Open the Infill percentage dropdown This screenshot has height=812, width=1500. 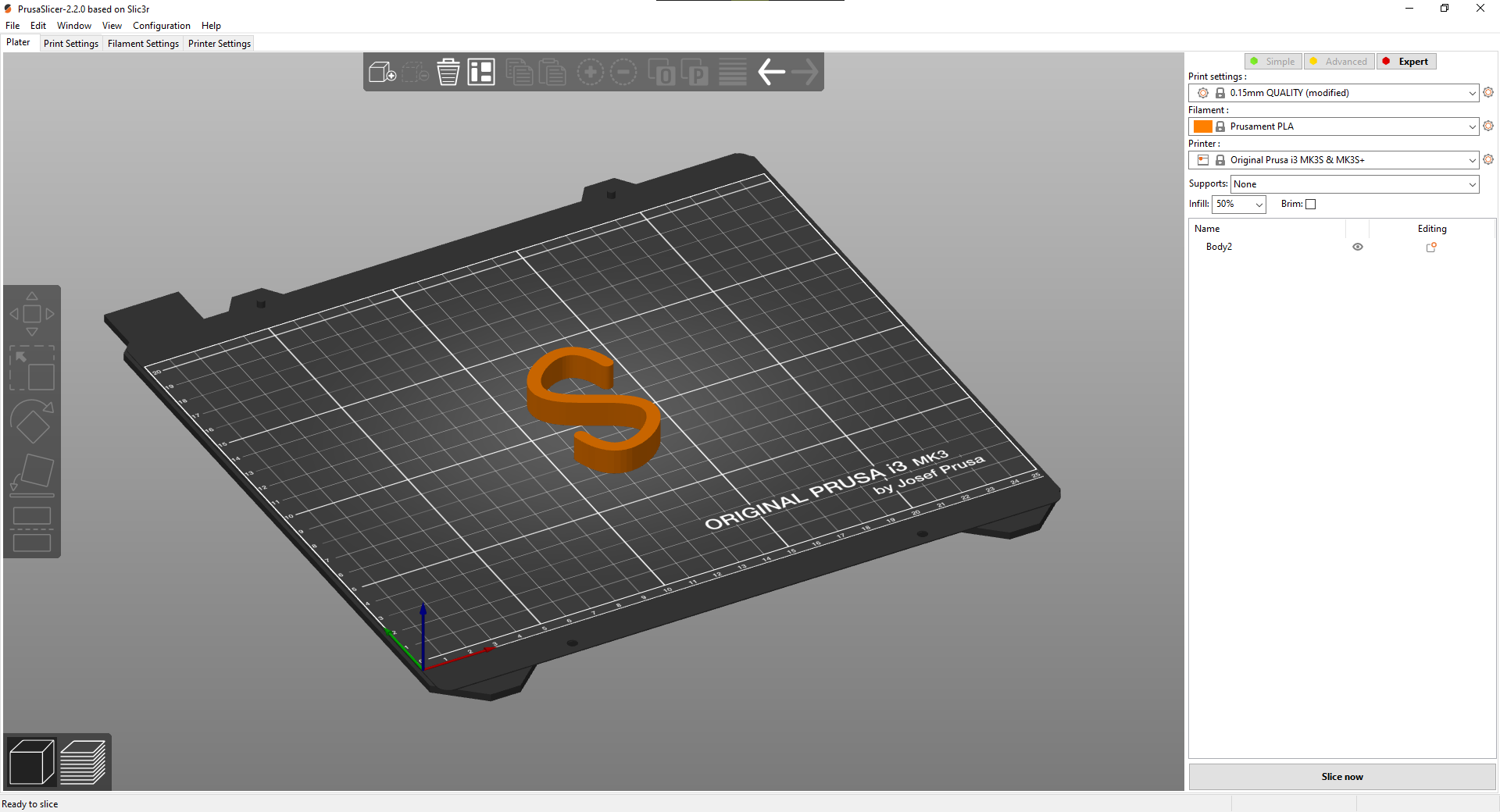pyautogui.click(x=1239, y=205)
